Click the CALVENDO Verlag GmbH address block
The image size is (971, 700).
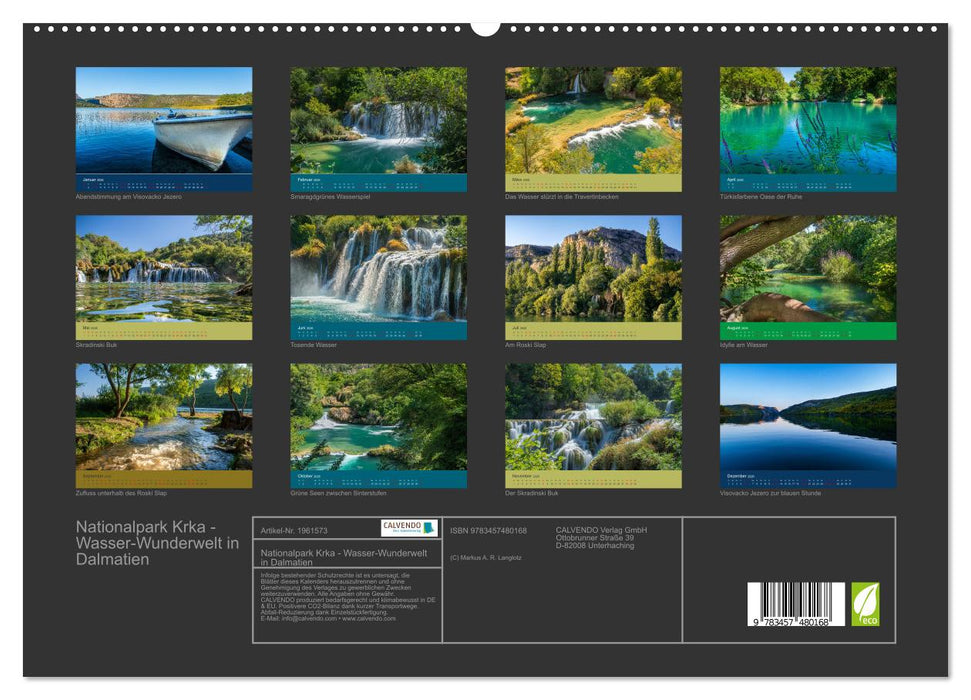600,537
